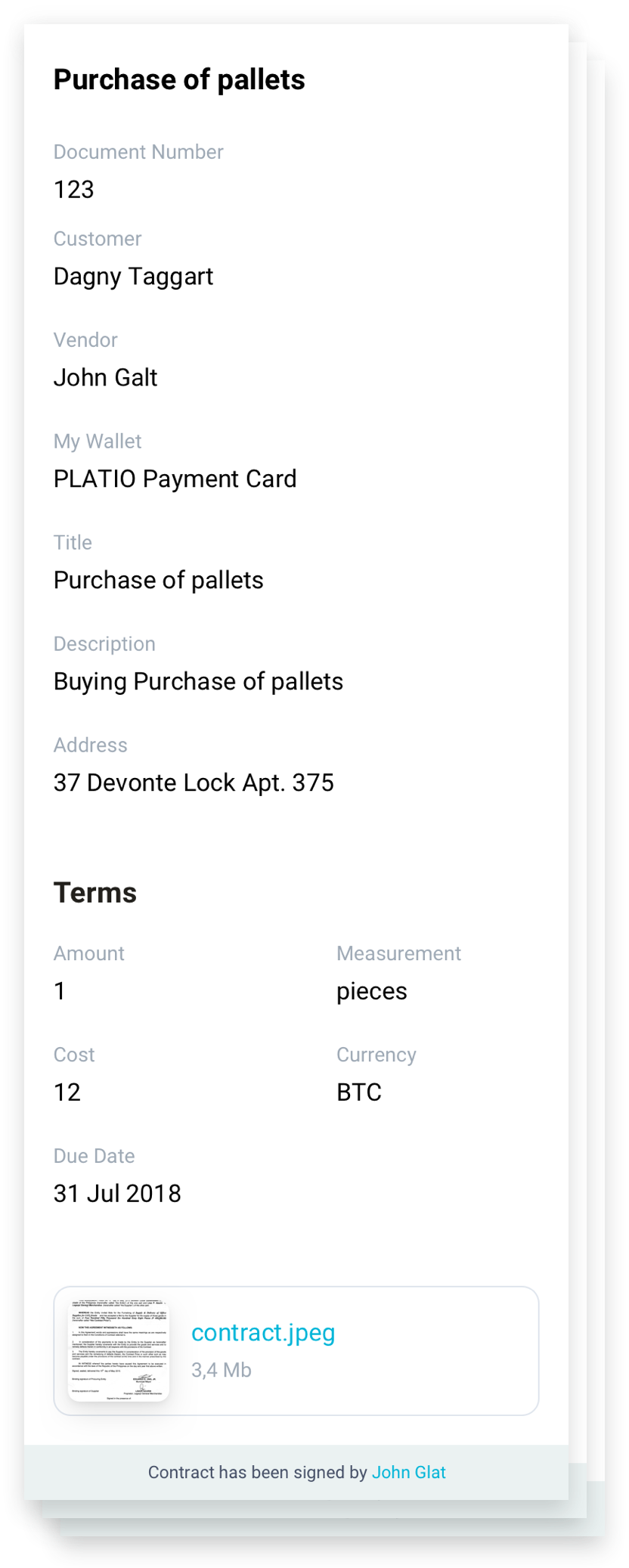The height and width of the screenshot is (1568, 629).
Task: Open signer profile John Glat
Action: click(x=409, y=1472)
